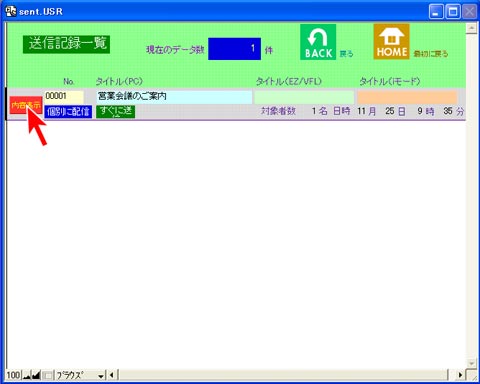Click the HOME house icon

pos(391,41)
